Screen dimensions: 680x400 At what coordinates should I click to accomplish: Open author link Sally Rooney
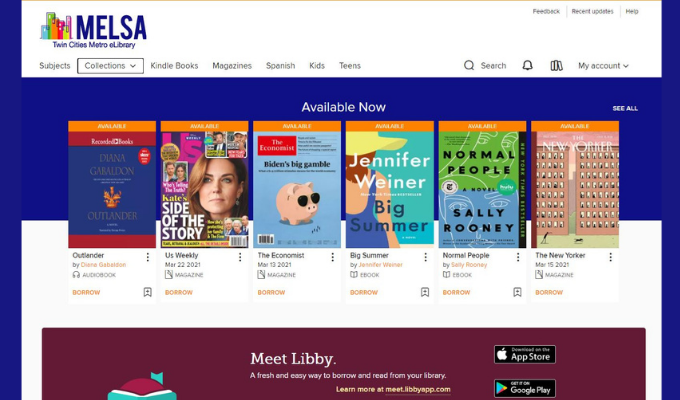(469, 265)
